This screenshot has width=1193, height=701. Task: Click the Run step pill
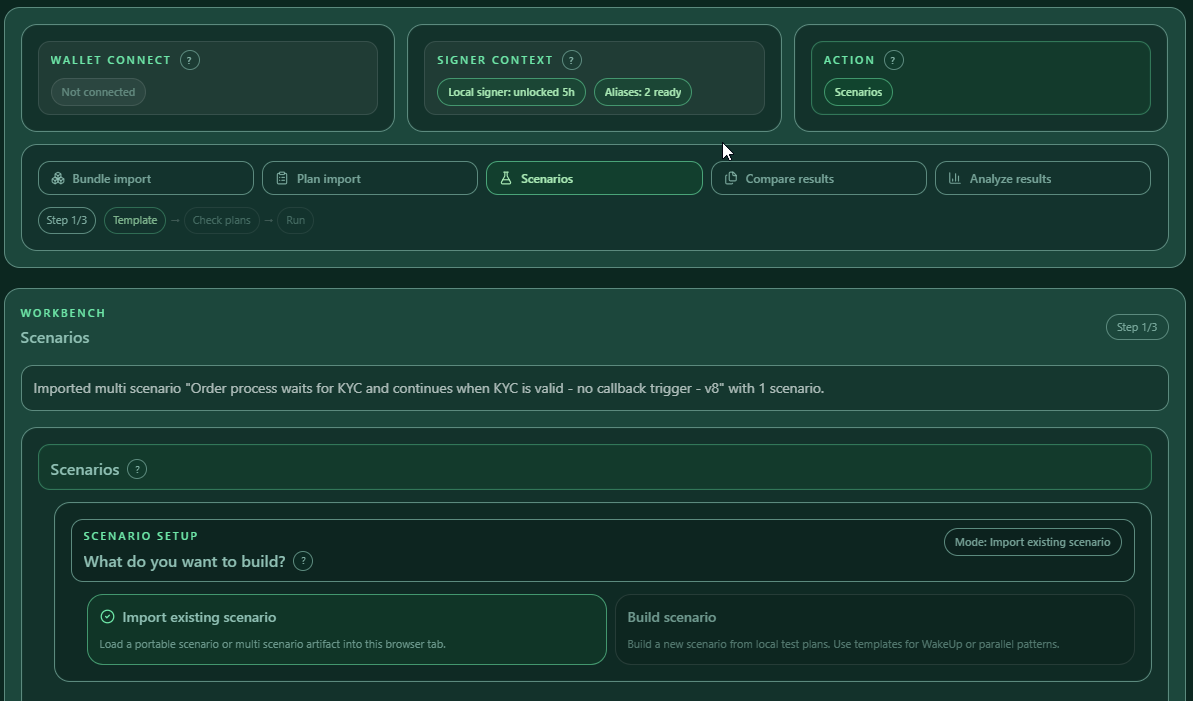tap(295, 221)
